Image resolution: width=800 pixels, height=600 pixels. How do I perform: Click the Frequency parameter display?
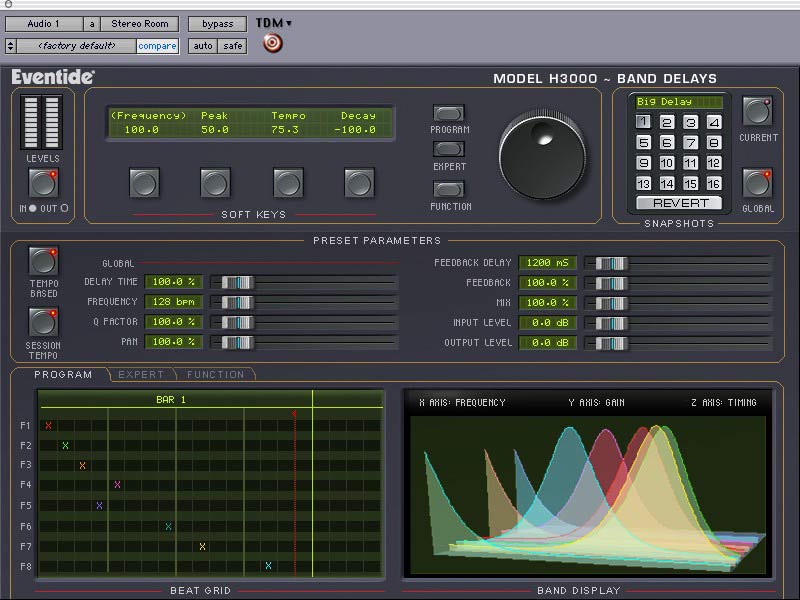148,122
